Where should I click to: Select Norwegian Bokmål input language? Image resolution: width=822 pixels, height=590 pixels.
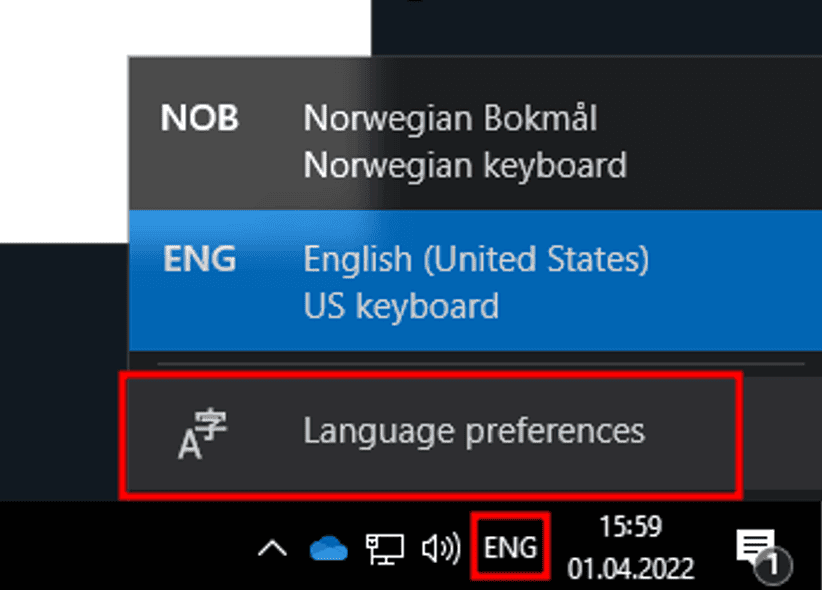450,119
